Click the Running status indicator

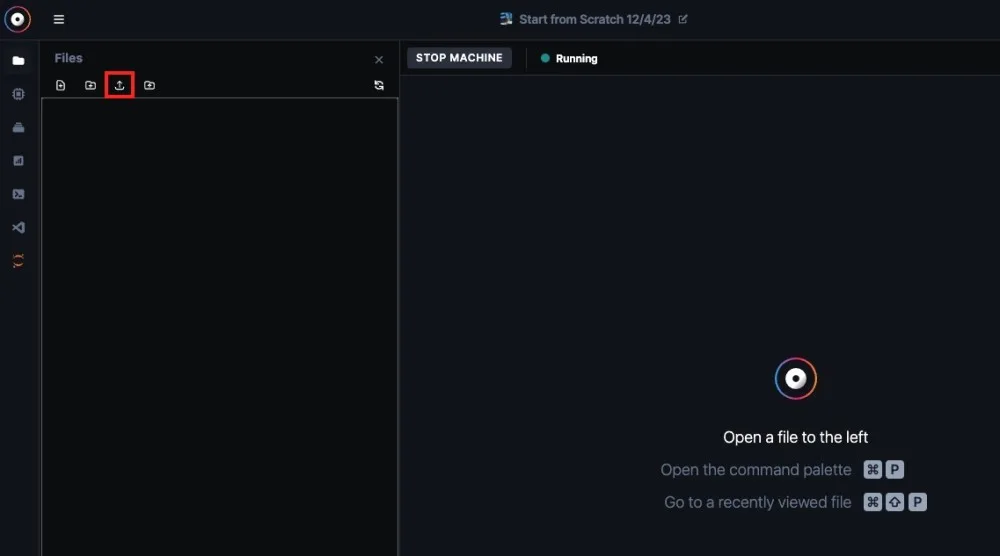tap(569, 58)
